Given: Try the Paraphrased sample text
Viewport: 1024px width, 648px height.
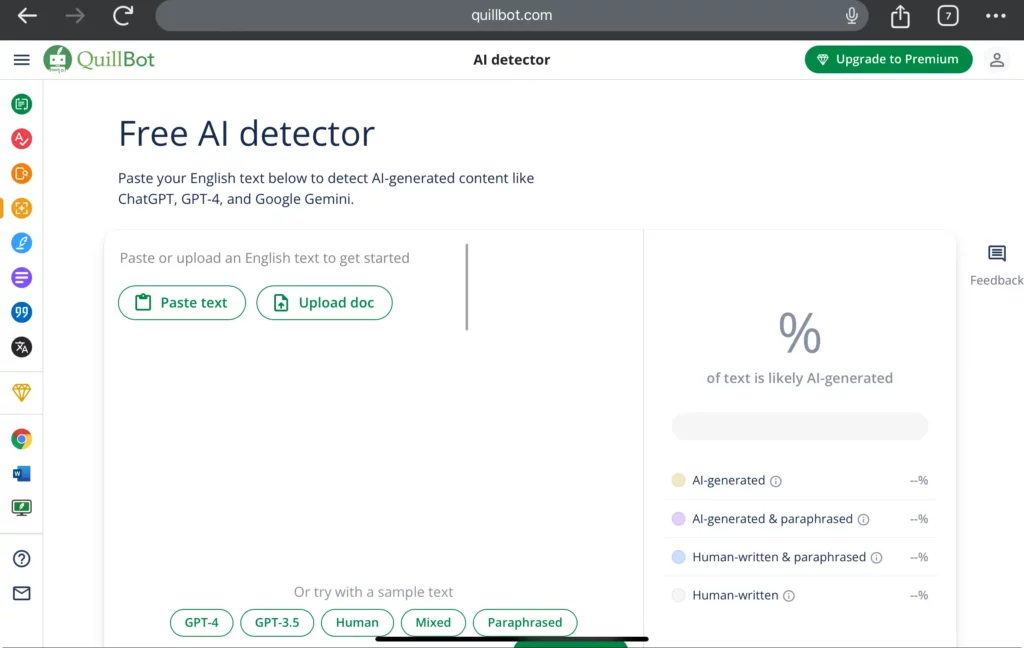Looking at the screenshot, I should point(525,623).
